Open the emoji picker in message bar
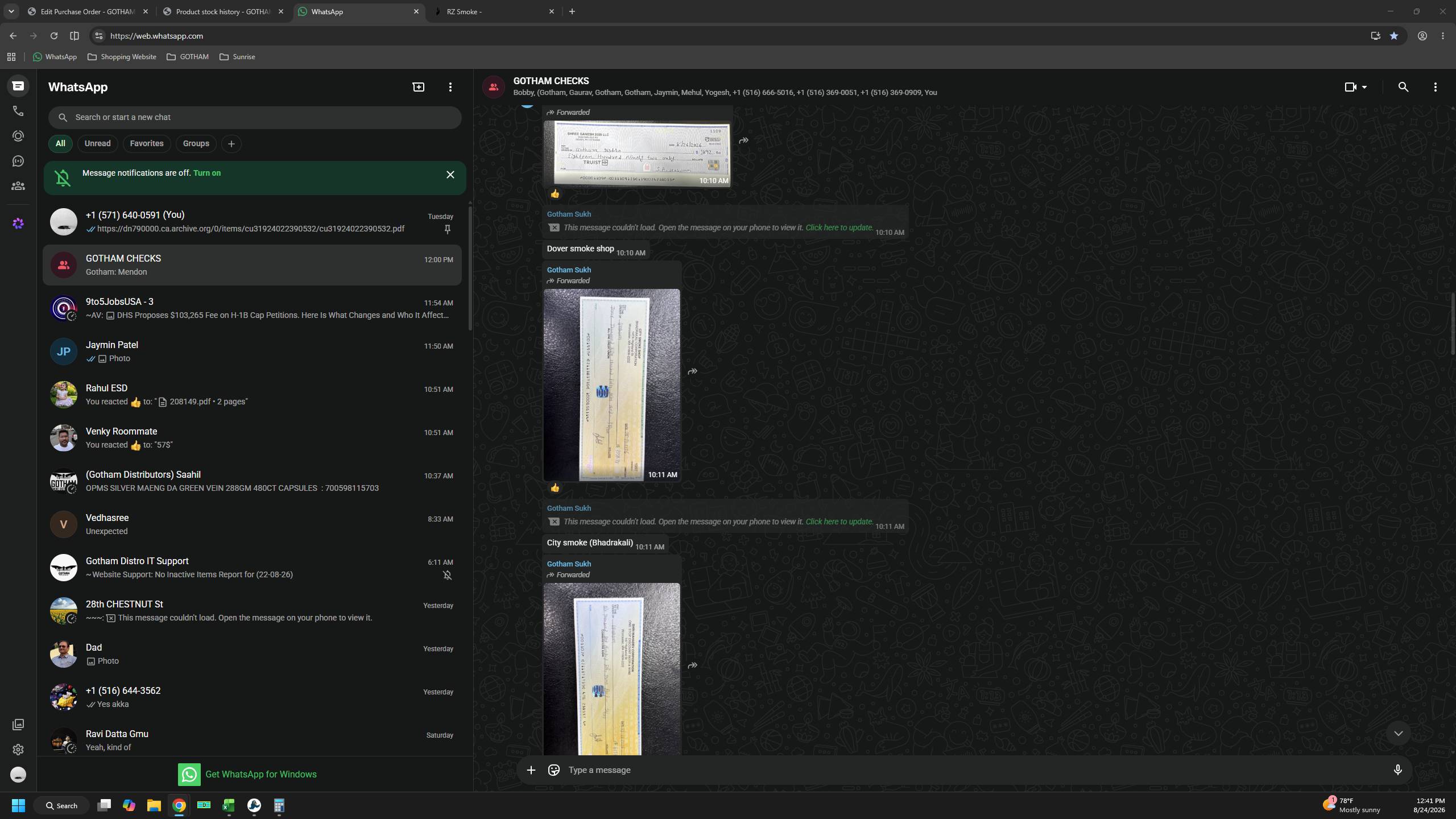Image resolution: width=1456 pixels, height=819 pixels. 553,770
